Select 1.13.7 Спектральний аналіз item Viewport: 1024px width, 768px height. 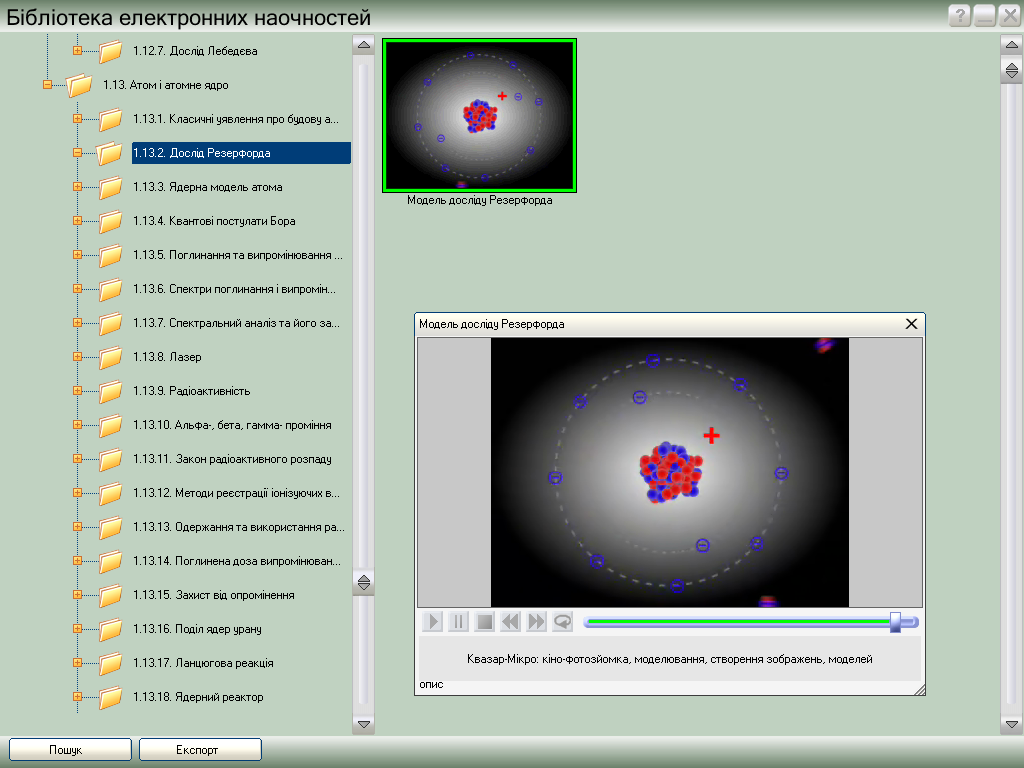(x=236, y=323)
